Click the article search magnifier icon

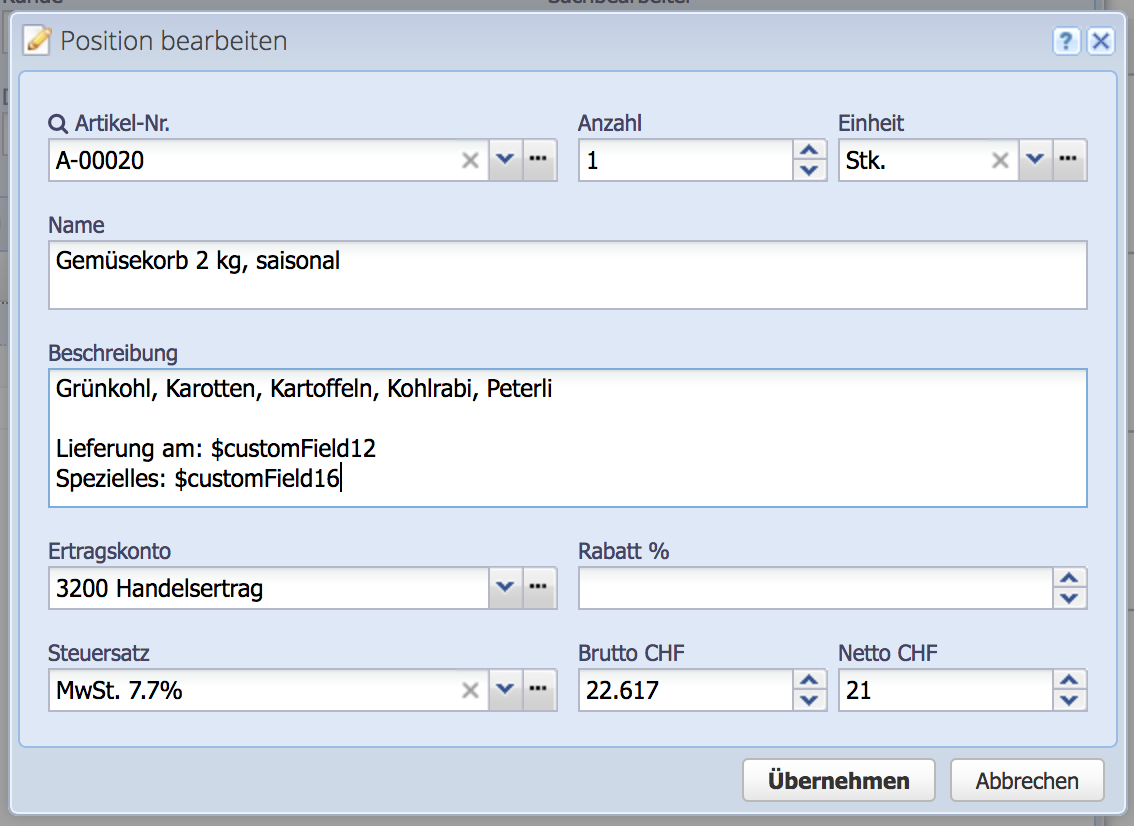pyautogui.click(x=55, y=123)
